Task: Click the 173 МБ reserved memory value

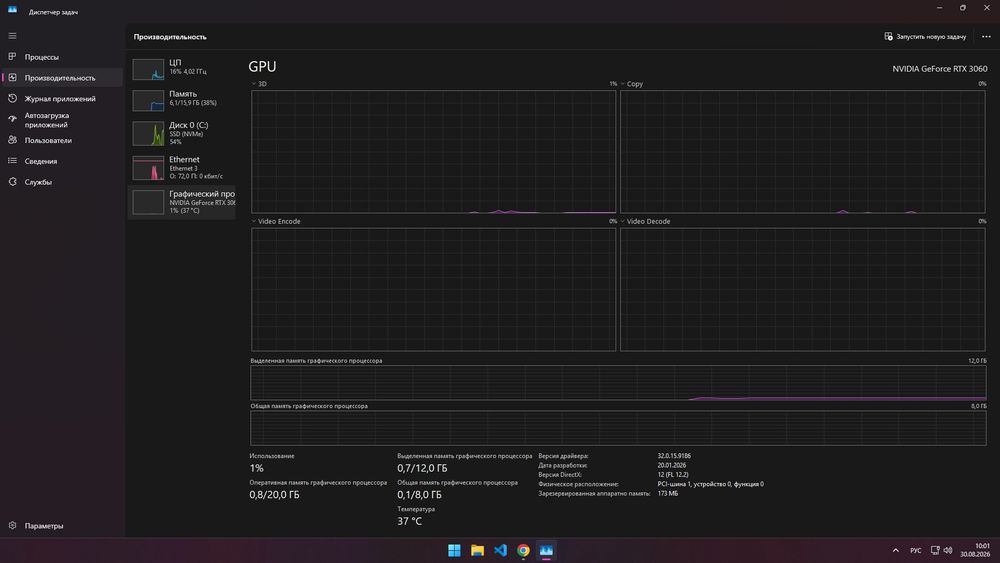Action: (x=668, y=494)
